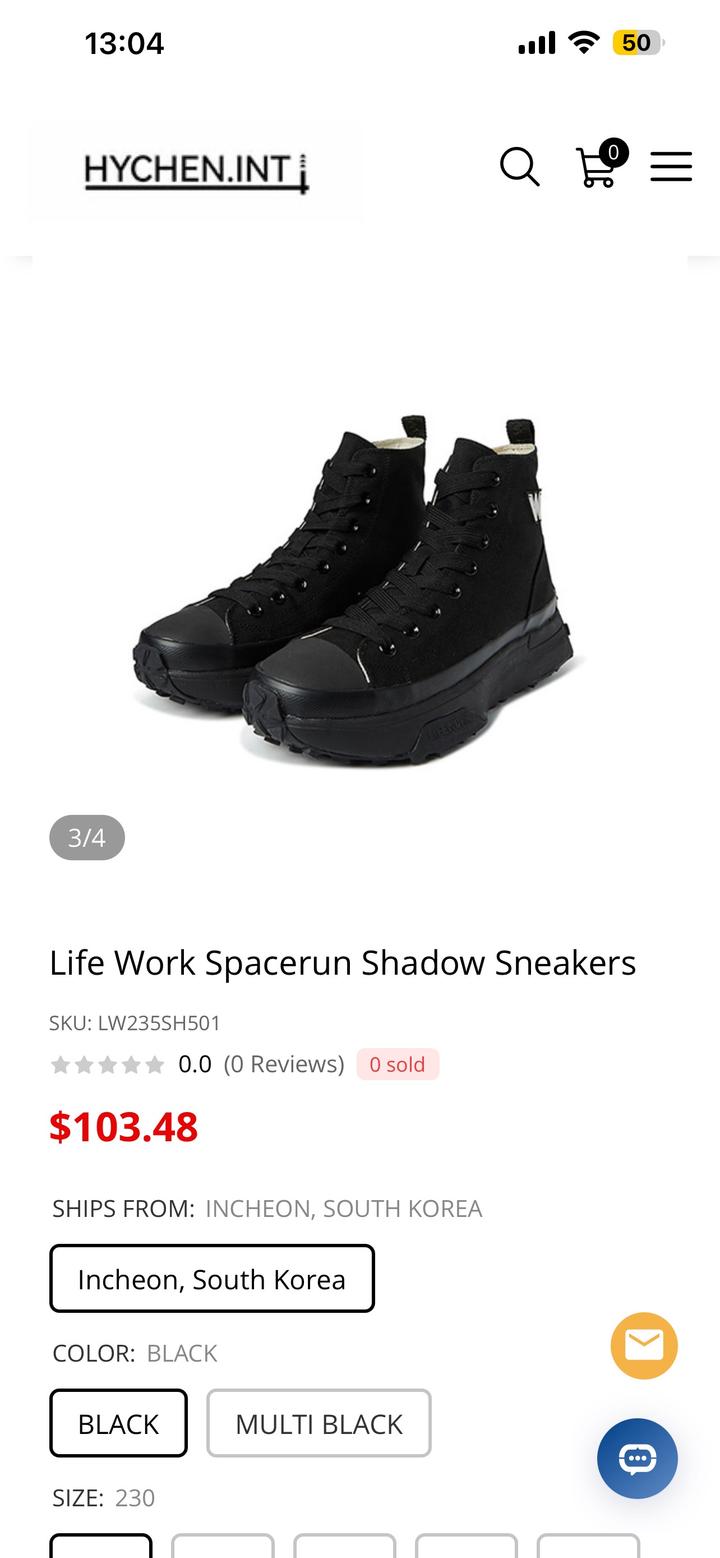Select the first size option box
Image resolution: width=720 pixels, height=1558 pixels.
(101, 1546)
